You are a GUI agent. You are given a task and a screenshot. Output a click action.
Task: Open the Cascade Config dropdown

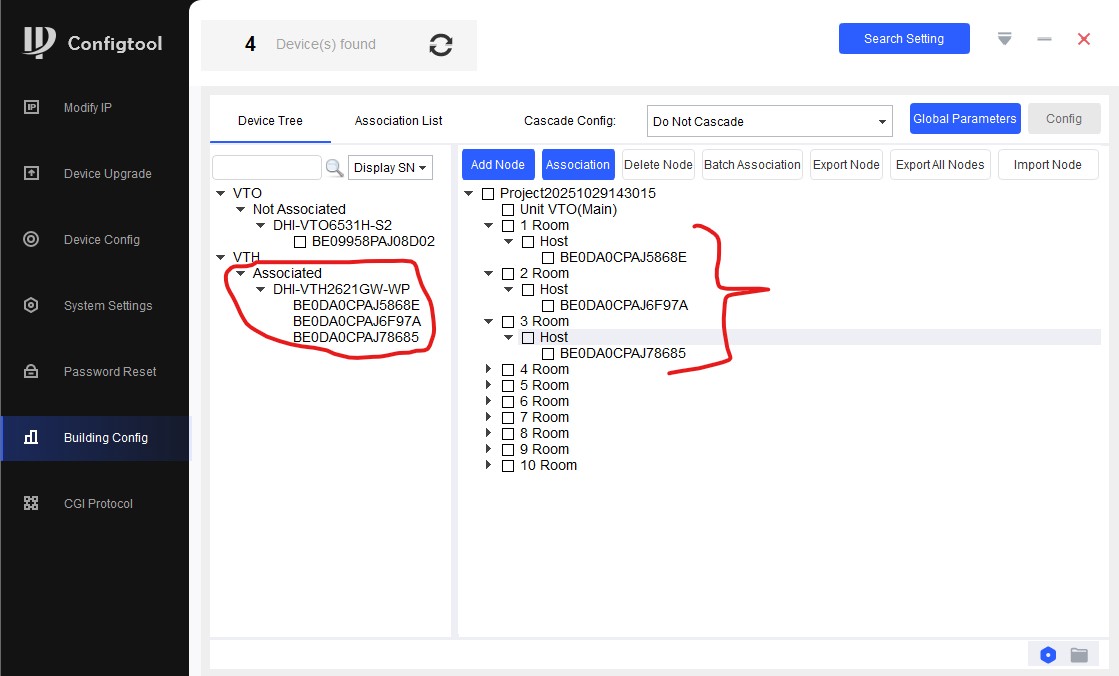click(768, 122)
